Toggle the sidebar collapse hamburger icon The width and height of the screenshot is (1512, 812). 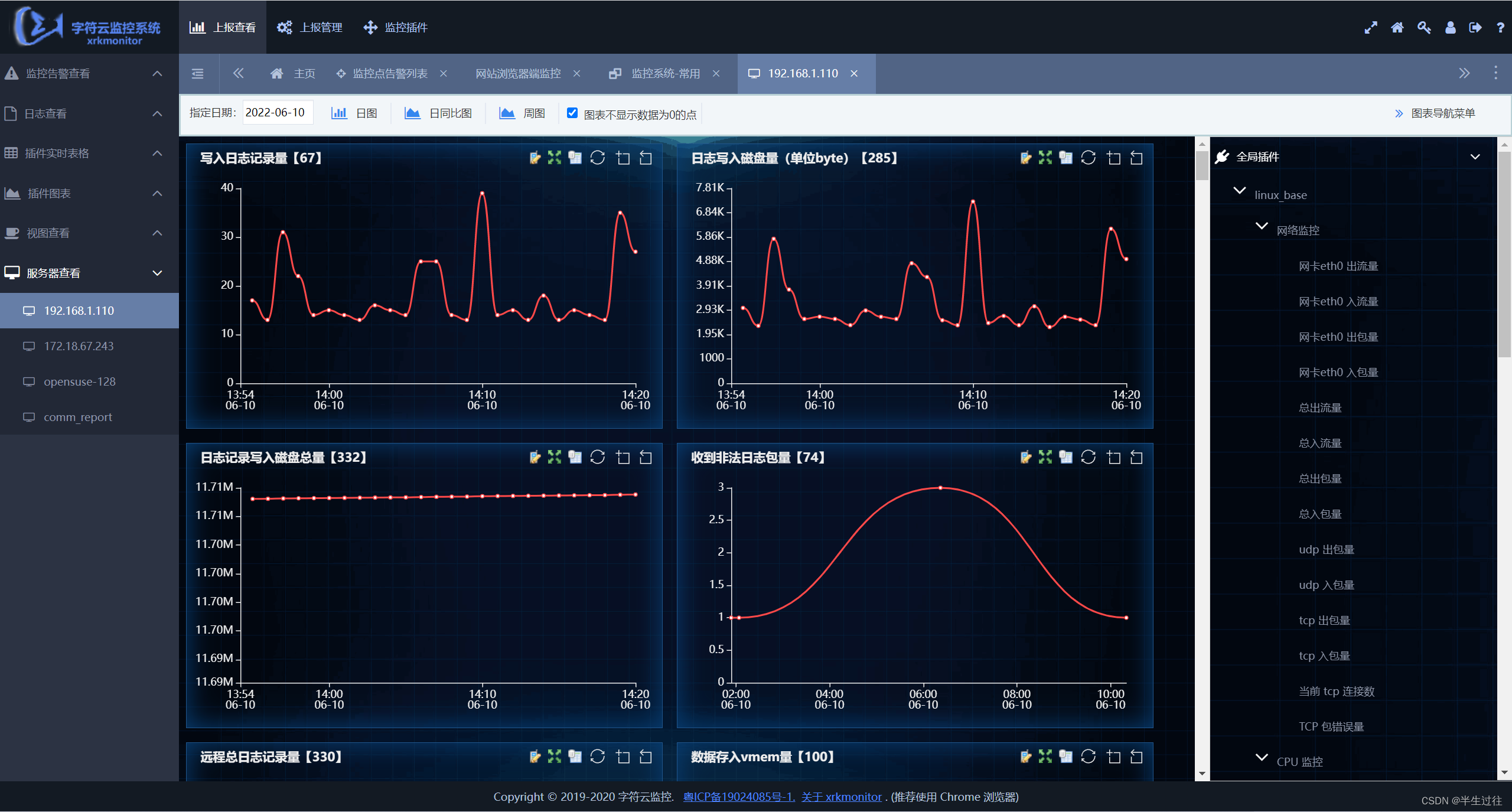[x=198, y=73]
